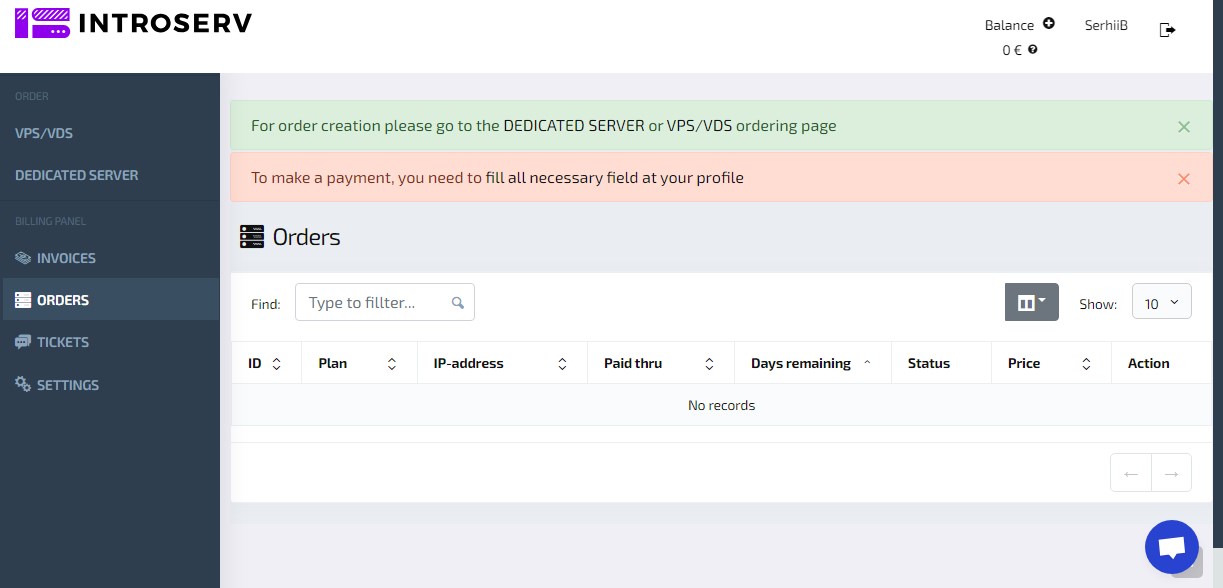Open the column visibility dropdown button

pyautogui.click(x=1031, y=302)
